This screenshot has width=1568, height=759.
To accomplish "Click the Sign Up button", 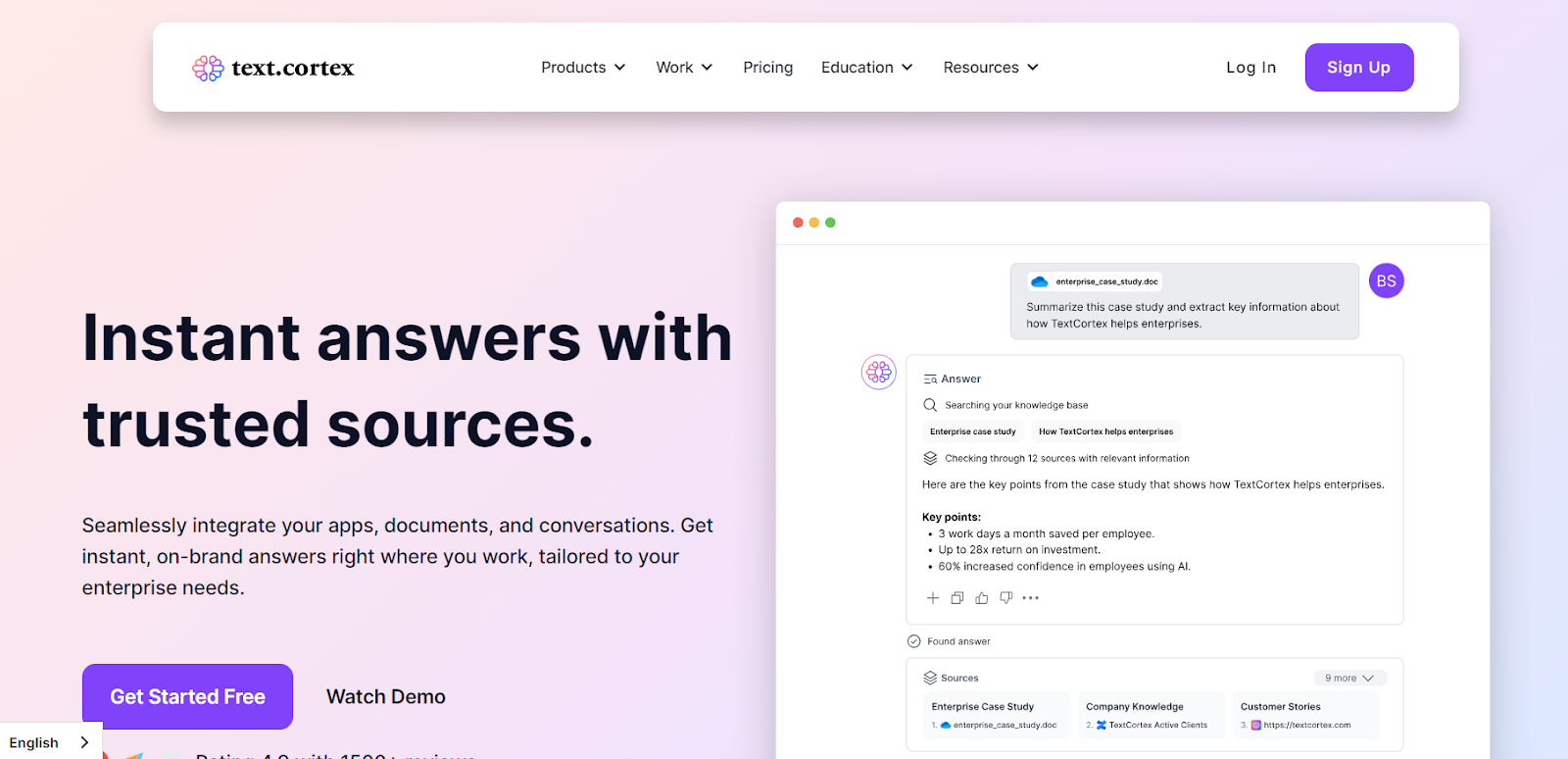I will pyautogui.click(x=1359, y=68).
